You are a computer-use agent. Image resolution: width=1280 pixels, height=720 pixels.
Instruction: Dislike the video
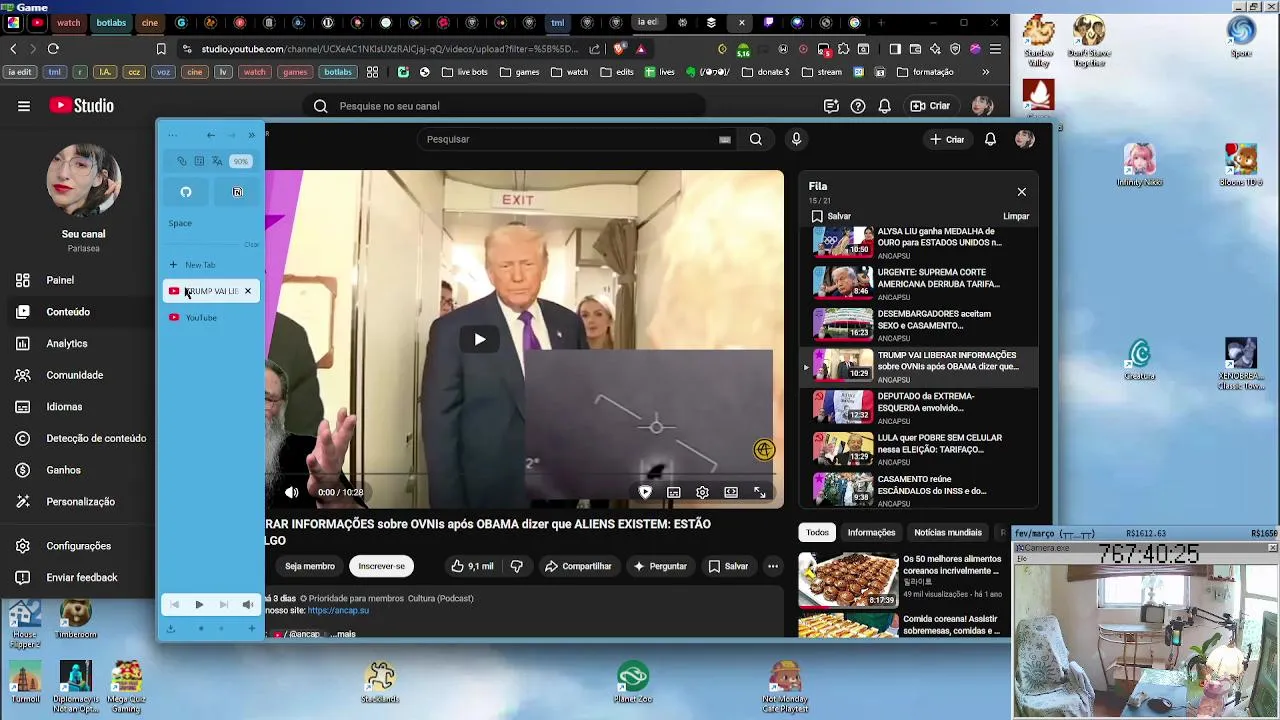tap(517, 566)
